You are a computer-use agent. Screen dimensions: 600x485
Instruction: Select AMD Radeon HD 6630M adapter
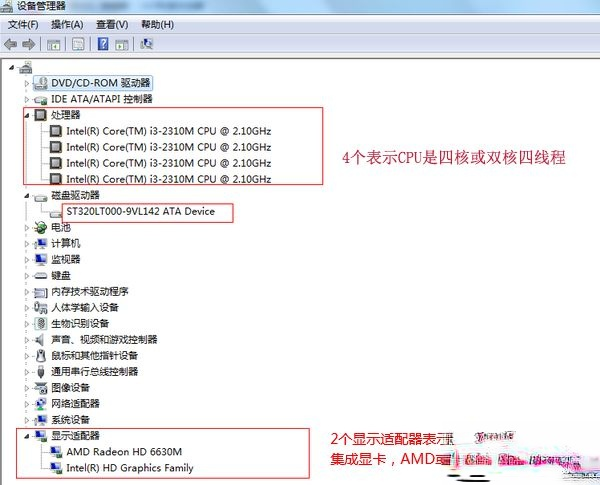124,452
